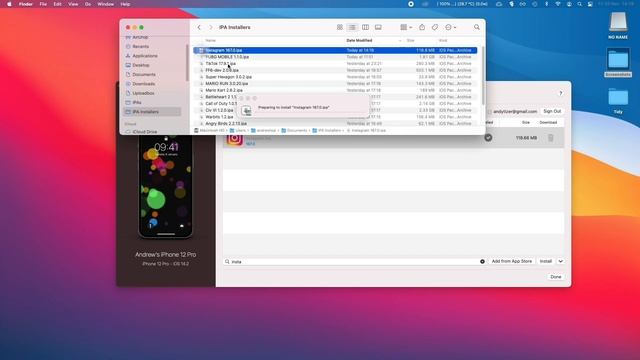Image resolution: width=640 pixels, height=360 pixels.
Task: Select the Tidy folder on desktop
Action: pos(618,100)
